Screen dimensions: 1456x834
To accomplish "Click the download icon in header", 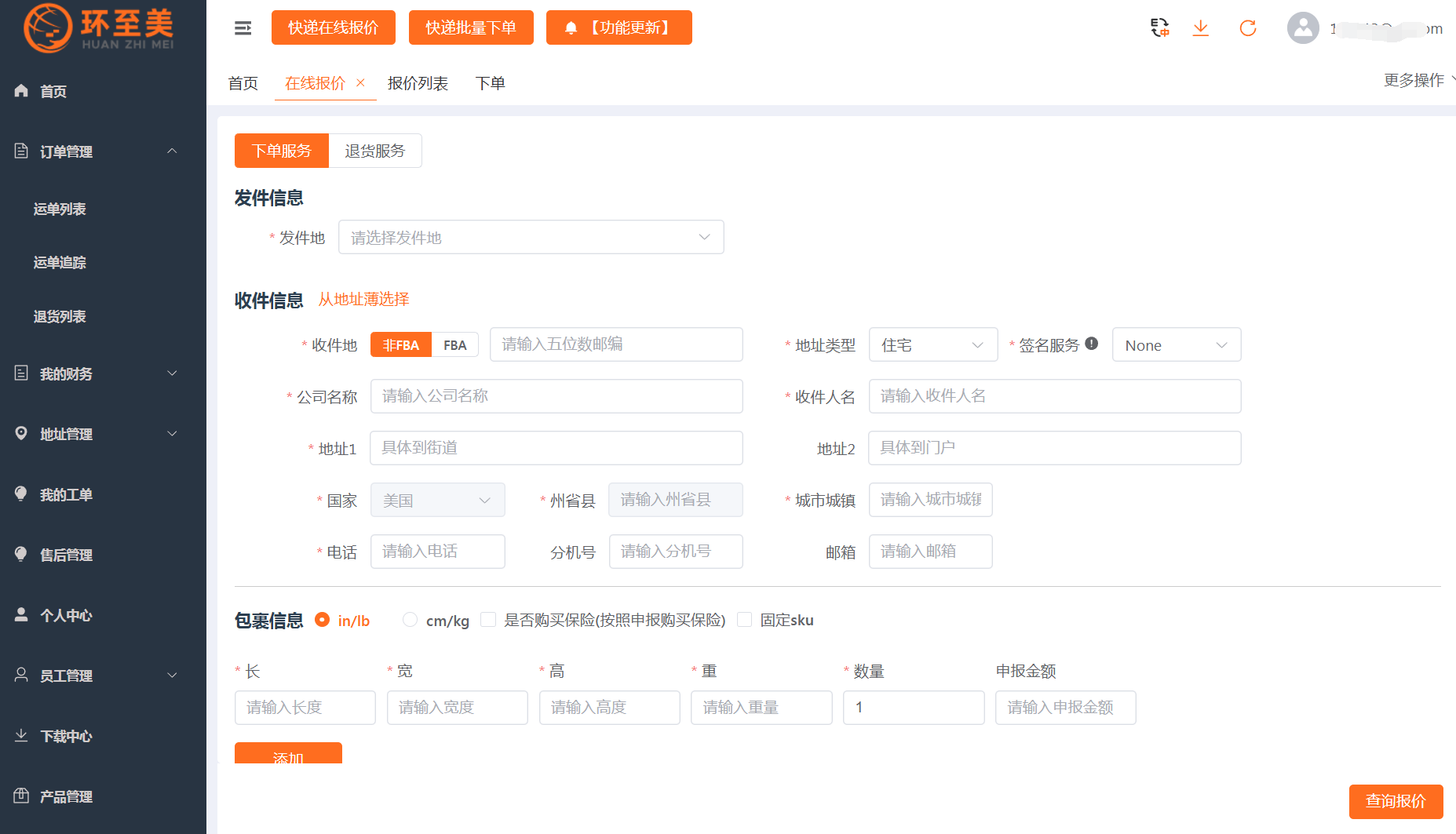I will point(1200,28).
